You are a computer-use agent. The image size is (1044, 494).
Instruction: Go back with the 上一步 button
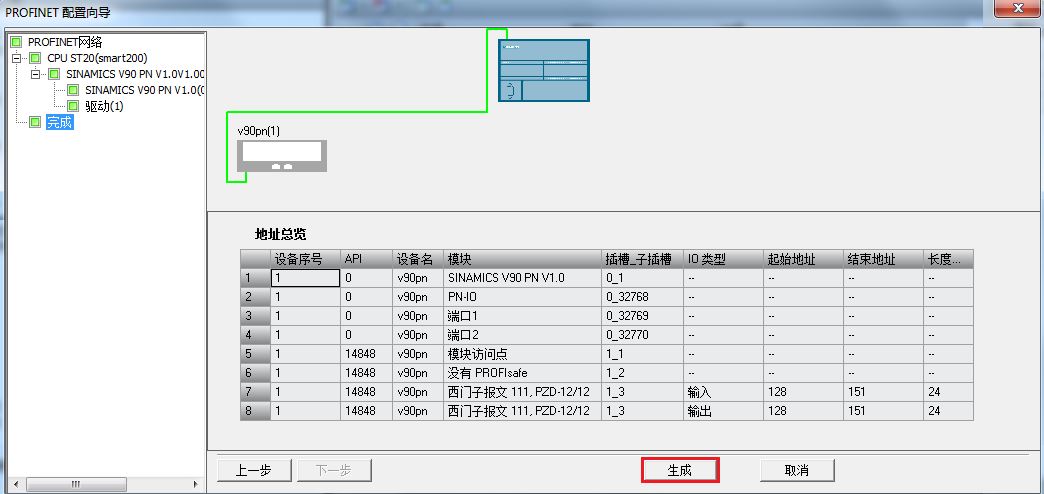click(254, 470)
